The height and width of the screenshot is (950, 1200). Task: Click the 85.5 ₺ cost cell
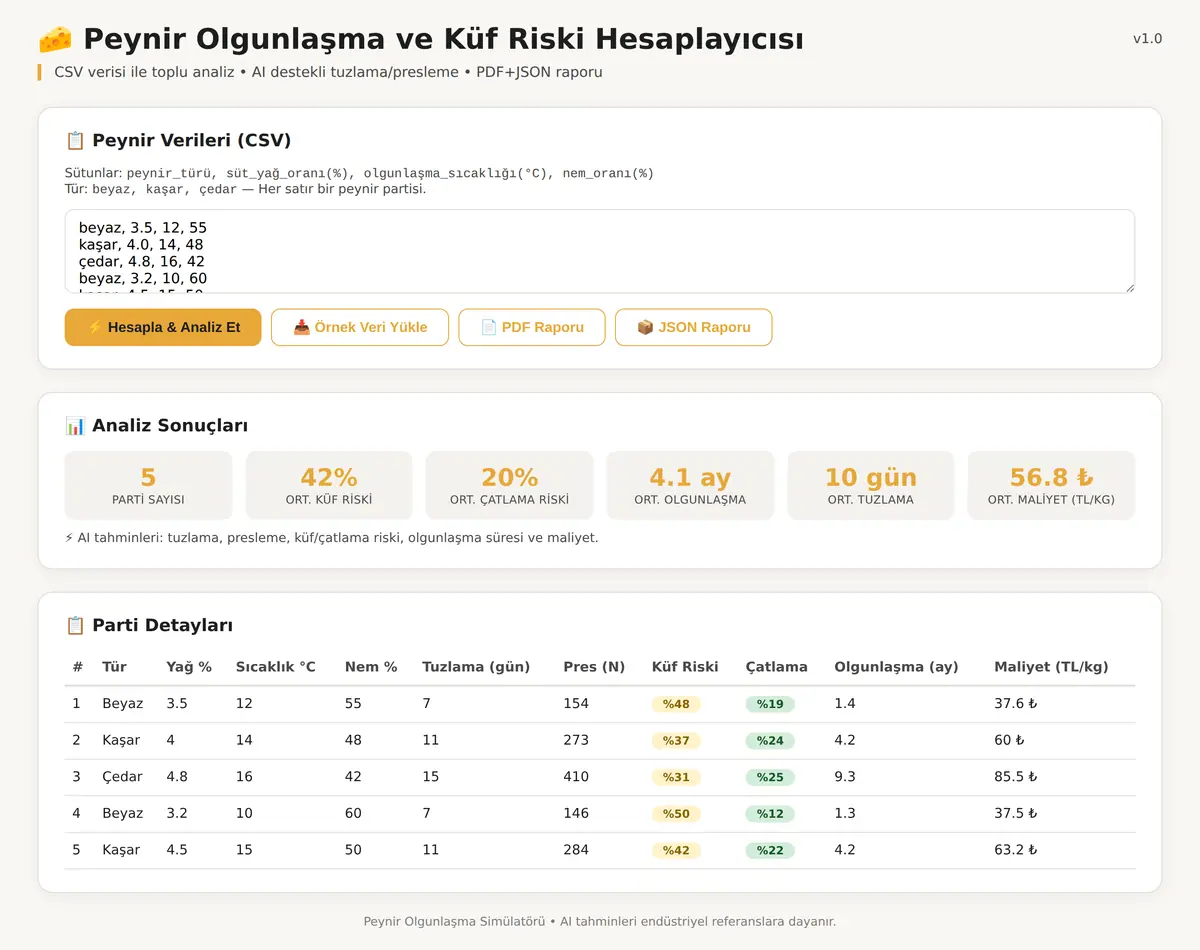[1016, 777]
